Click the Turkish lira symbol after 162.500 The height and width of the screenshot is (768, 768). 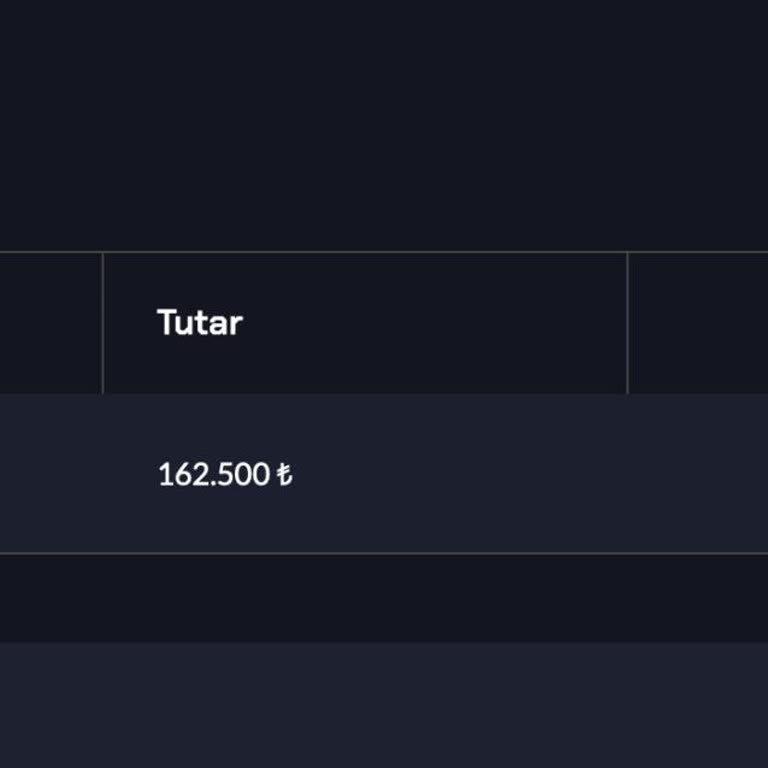coord(285,474)
